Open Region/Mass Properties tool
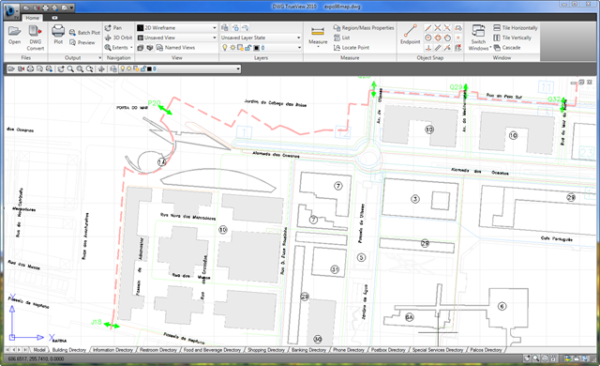600x366 pixels. click(364, 28)
